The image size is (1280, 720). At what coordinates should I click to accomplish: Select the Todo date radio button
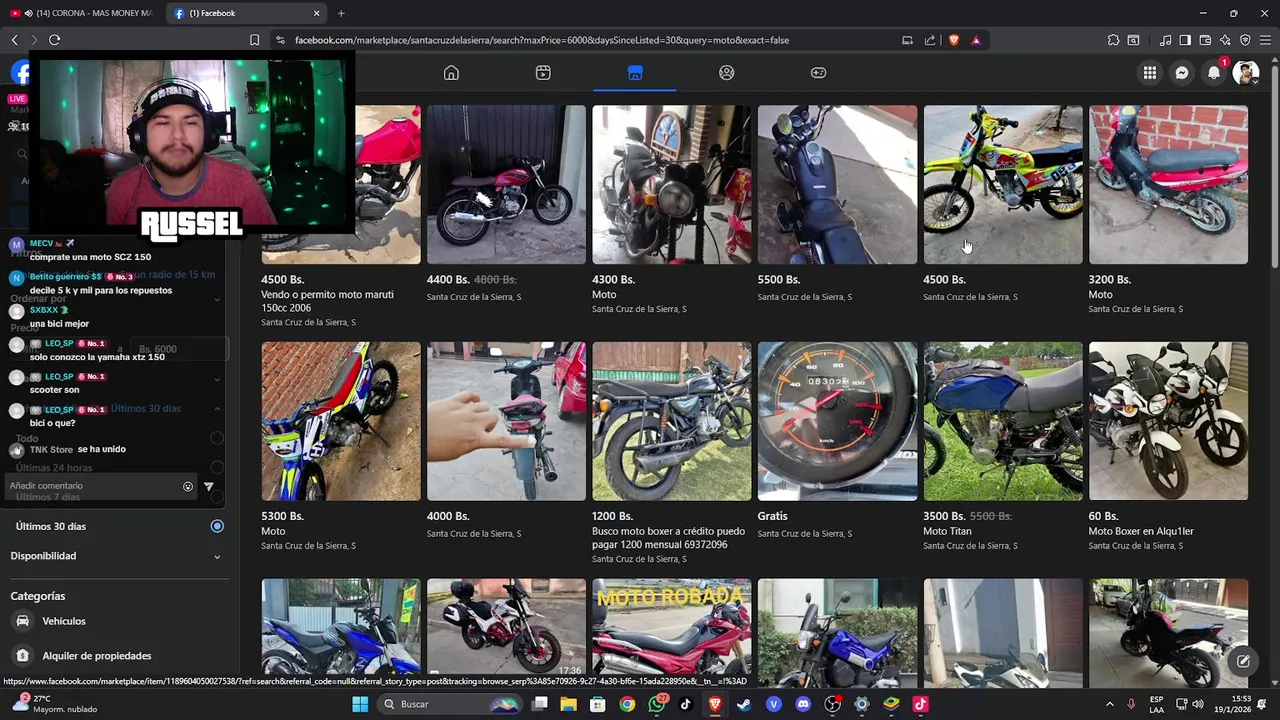(217, 438)
